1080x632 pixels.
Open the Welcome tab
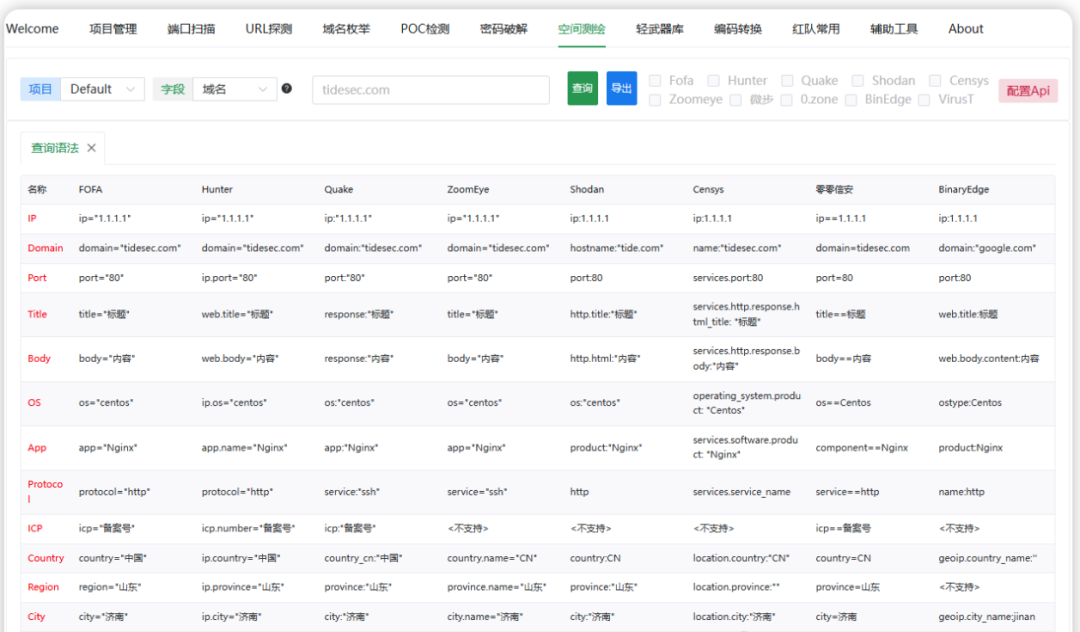tap(32, 29)
